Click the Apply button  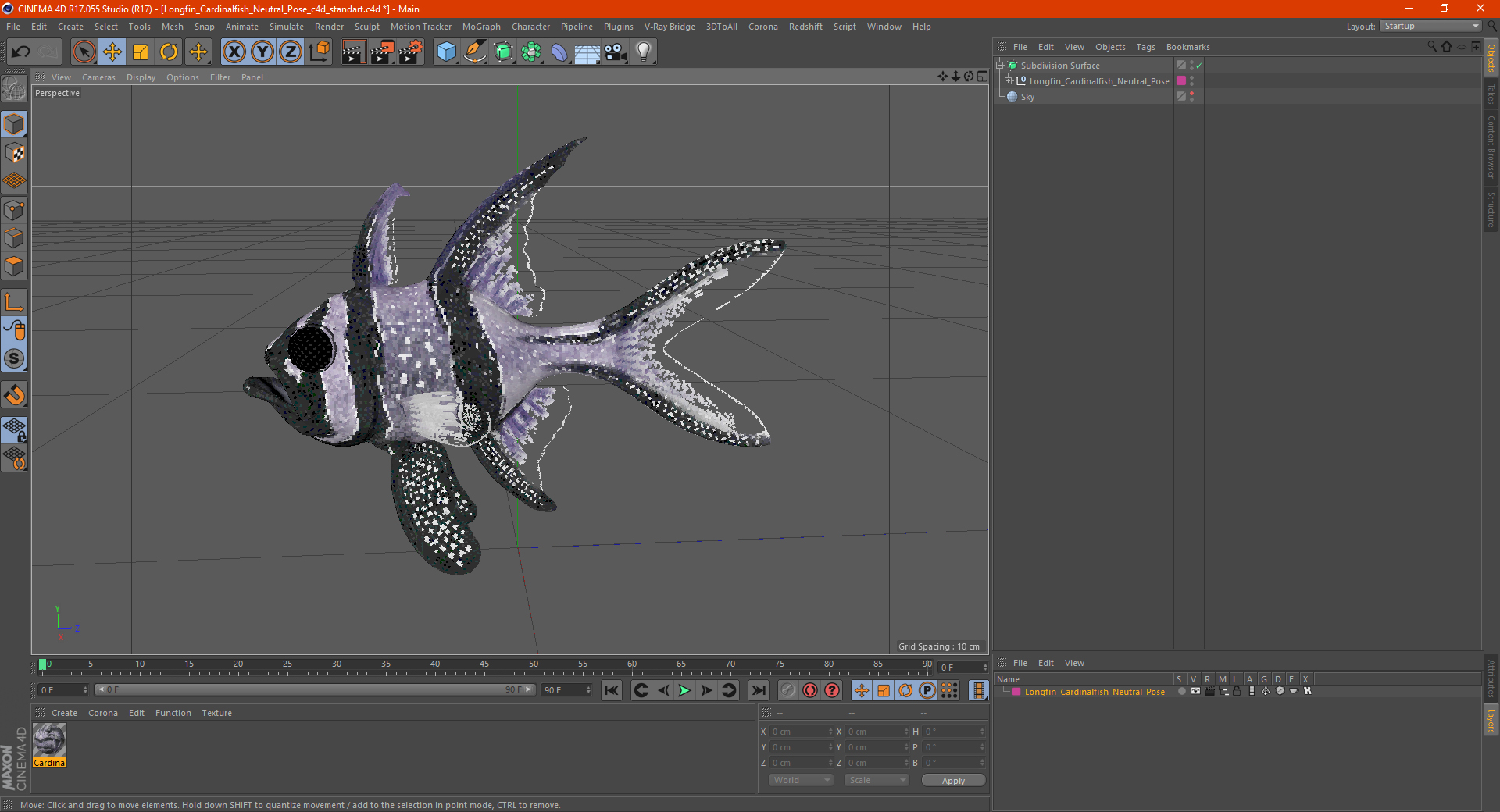pyautogui.click(x=953, y=780)
